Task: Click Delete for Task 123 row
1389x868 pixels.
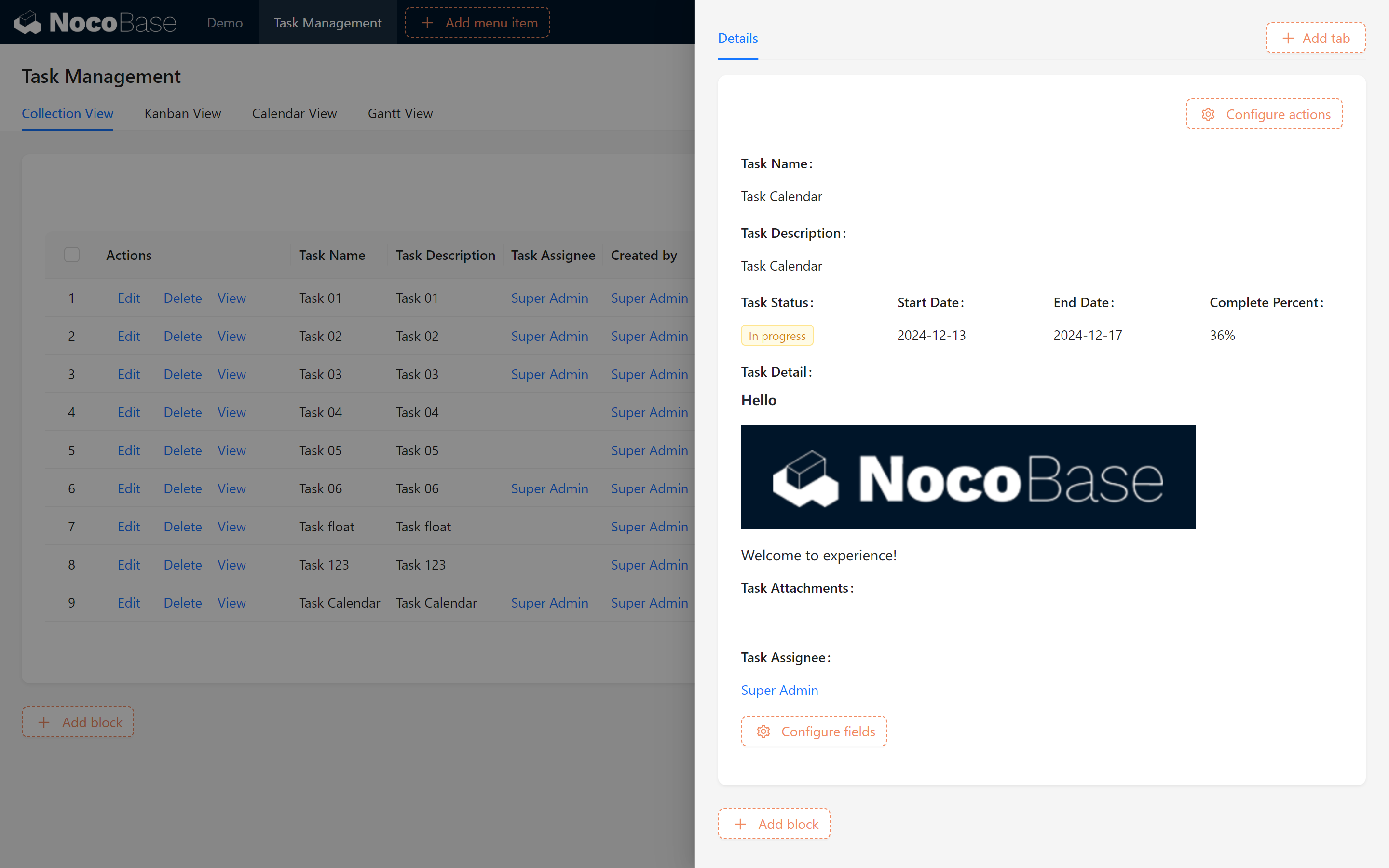Action: click(x=182, y=565)
